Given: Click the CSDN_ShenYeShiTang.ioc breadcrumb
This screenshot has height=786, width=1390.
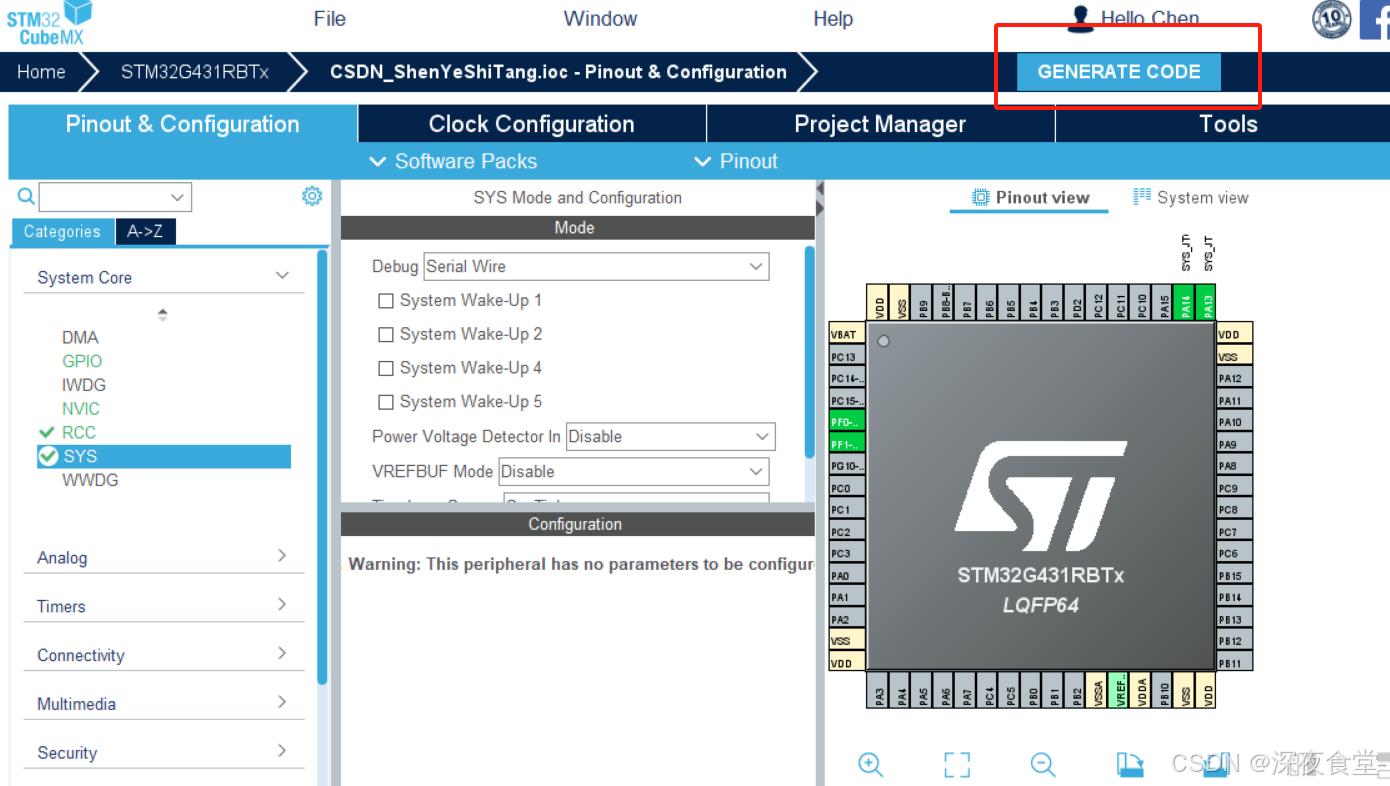Looking at the screenshot, I should 558,72.
